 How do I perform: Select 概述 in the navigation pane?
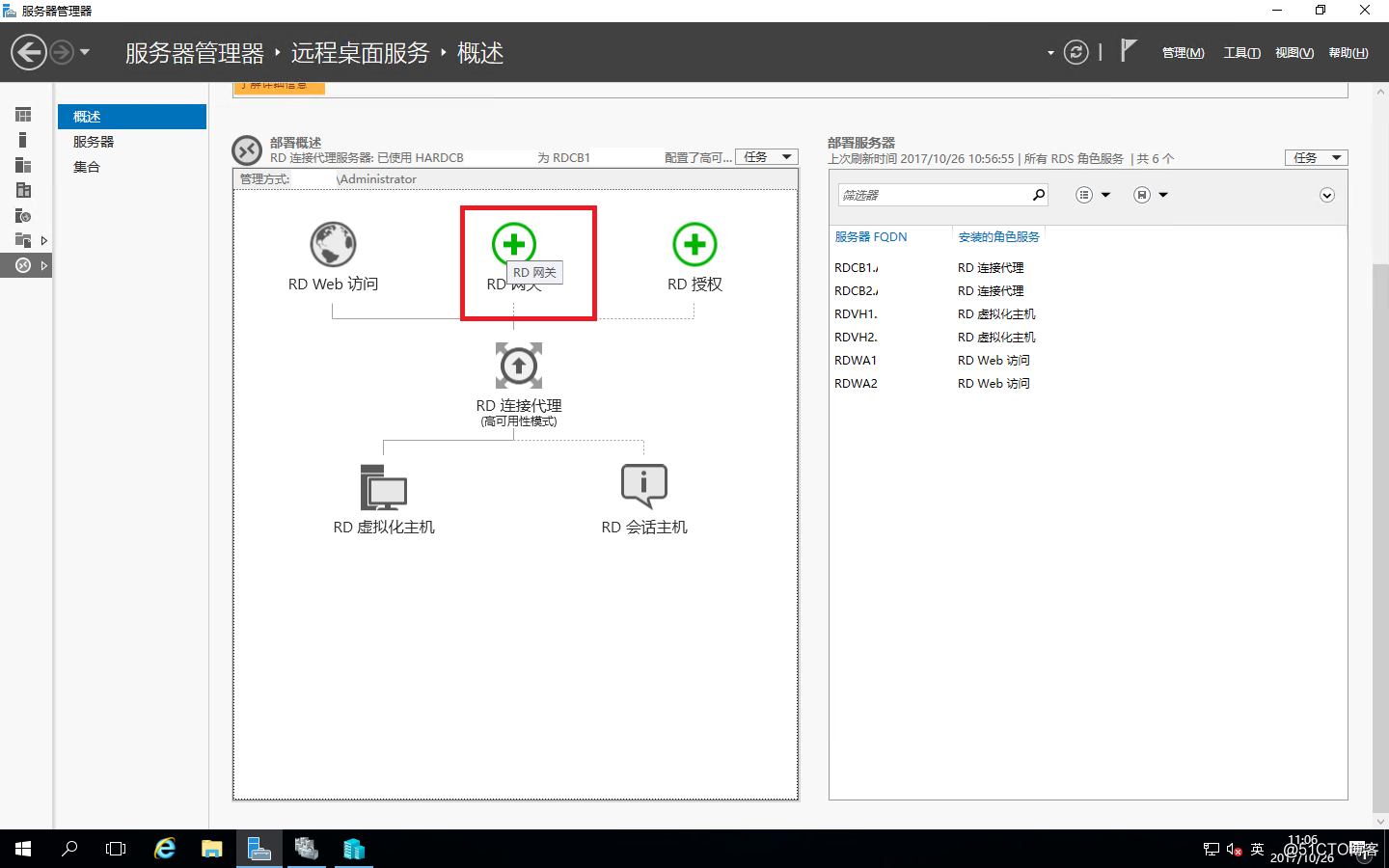tap(132, 117)
